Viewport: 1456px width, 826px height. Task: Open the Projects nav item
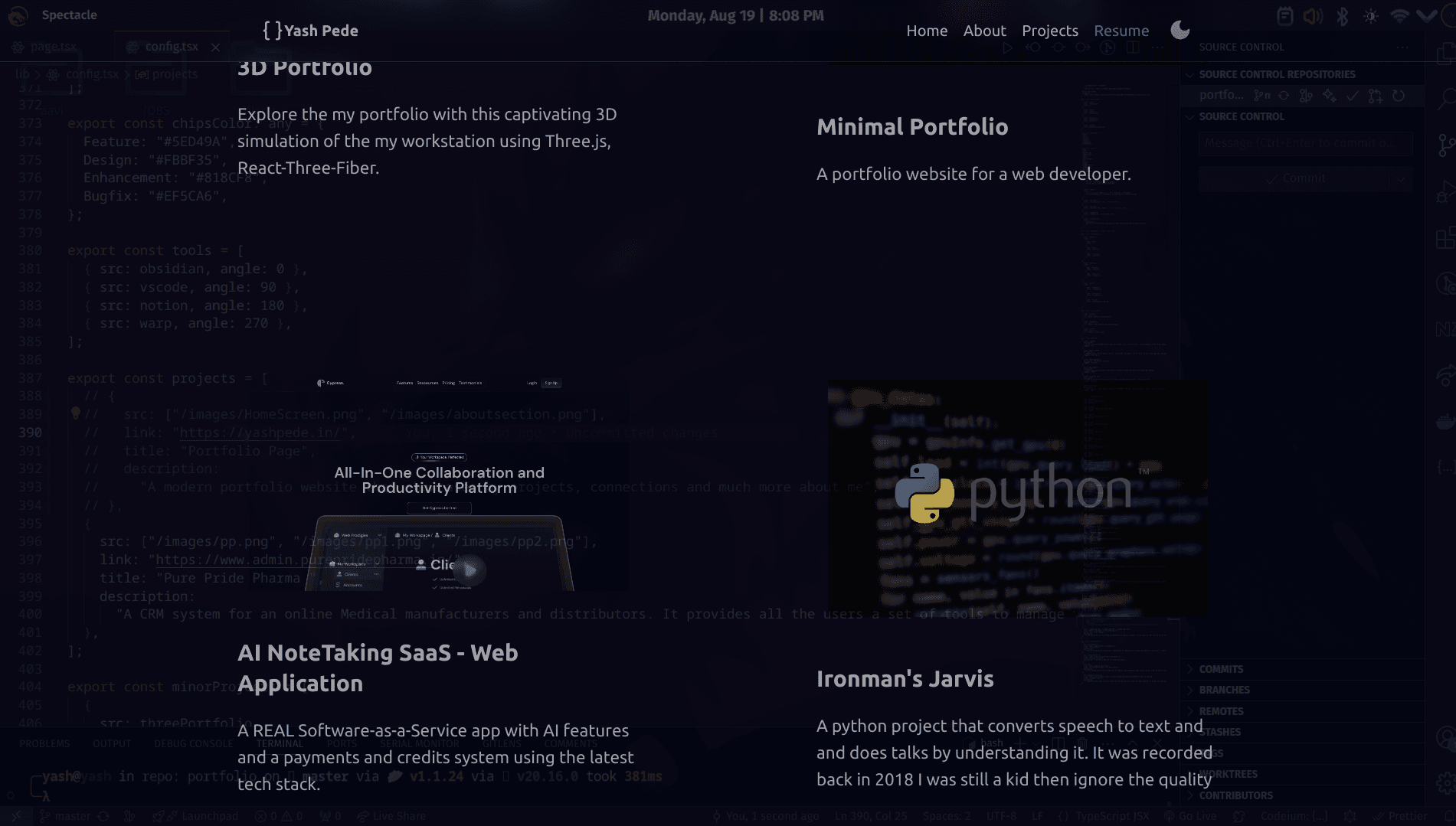point(1049,31)
